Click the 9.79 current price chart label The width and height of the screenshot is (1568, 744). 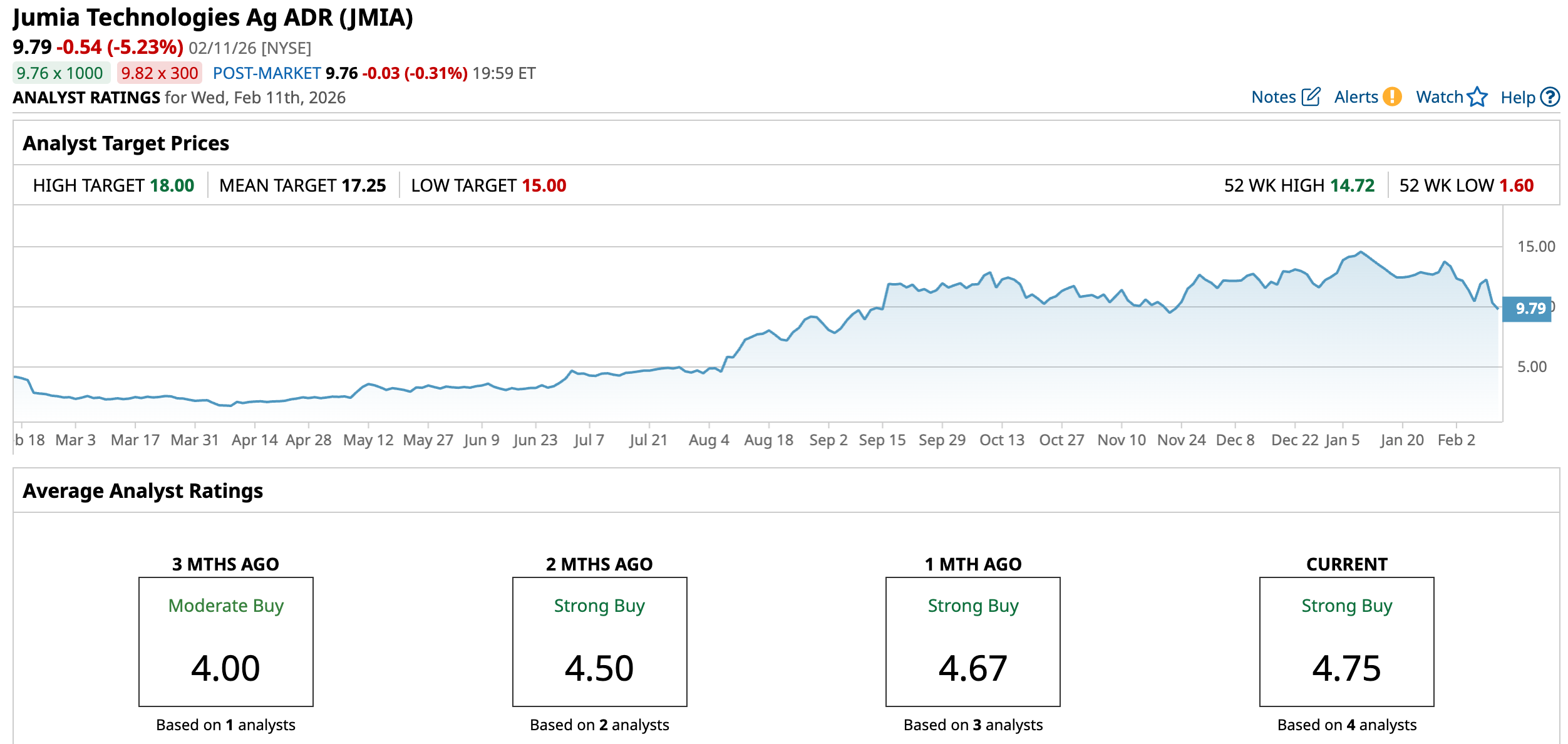[x=1528, y=309]
